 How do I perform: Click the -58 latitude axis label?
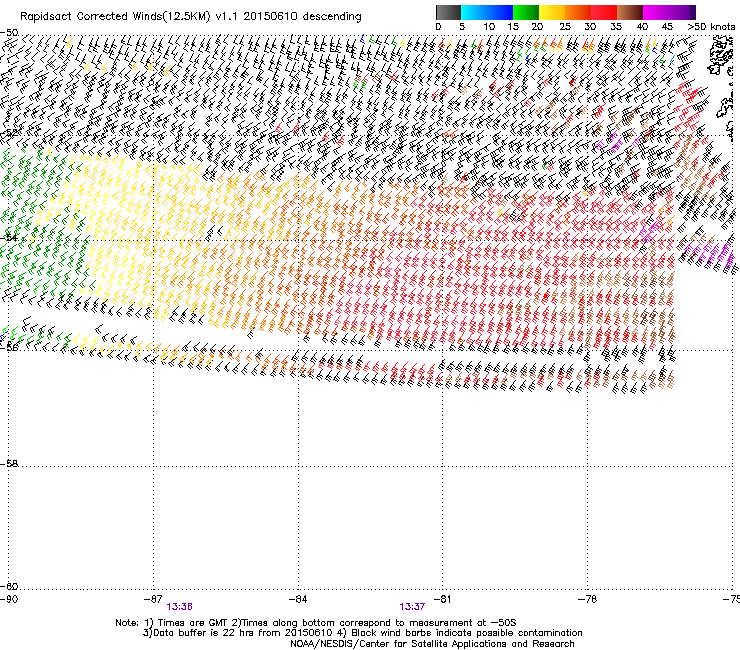9,464
